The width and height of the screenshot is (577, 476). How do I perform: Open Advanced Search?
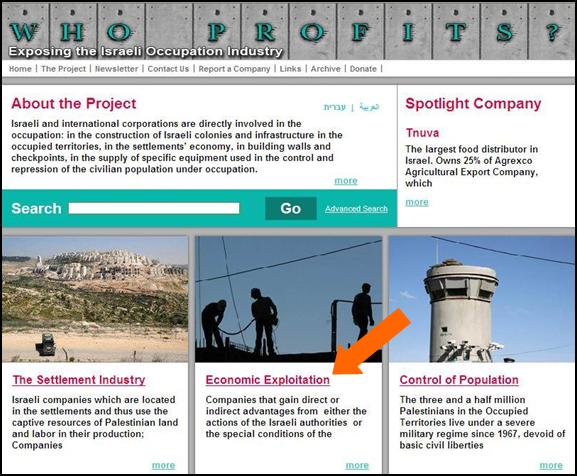(356, 209)
